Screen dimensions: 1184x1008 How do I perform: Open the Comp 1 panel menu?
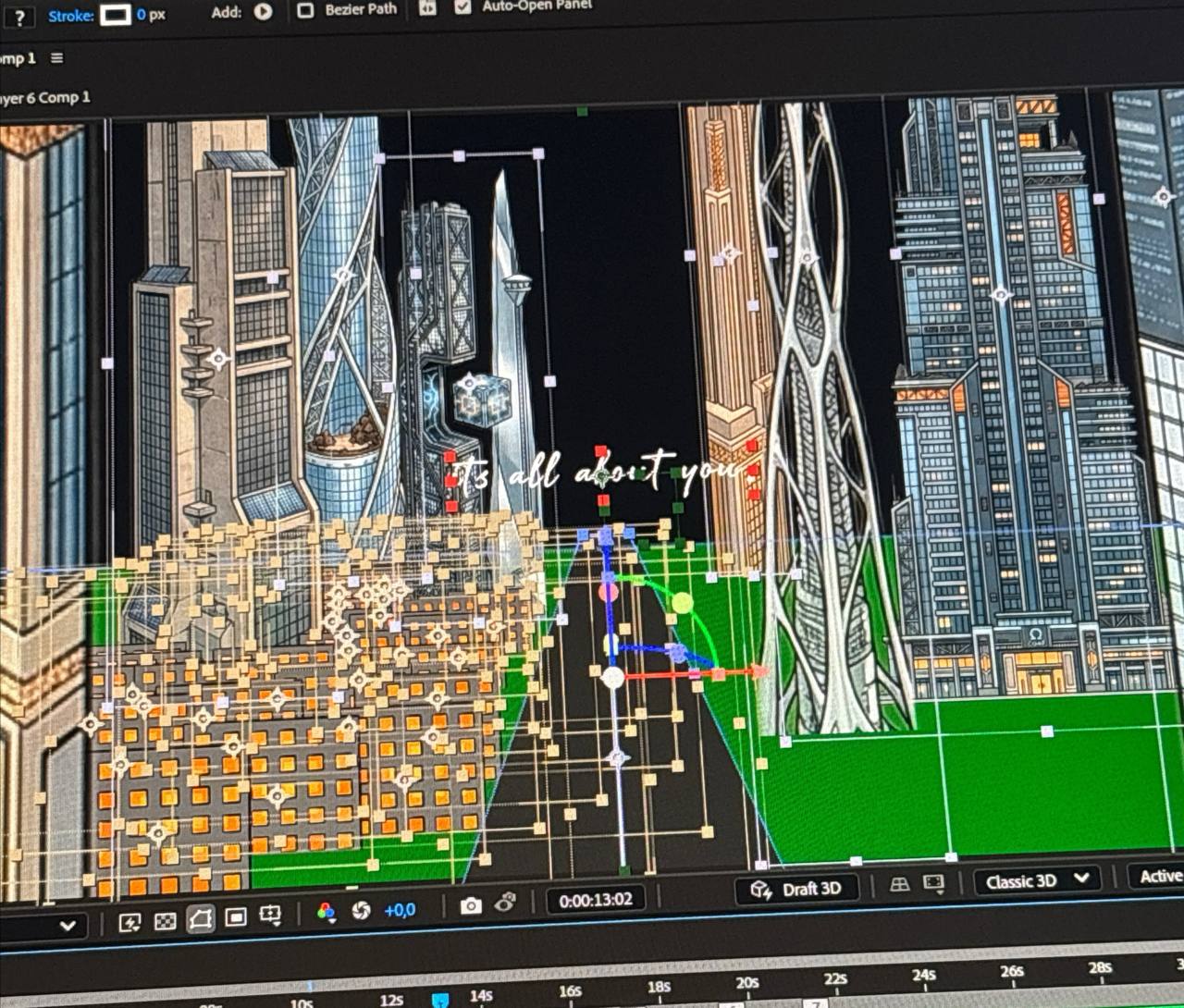coord(57,57)
